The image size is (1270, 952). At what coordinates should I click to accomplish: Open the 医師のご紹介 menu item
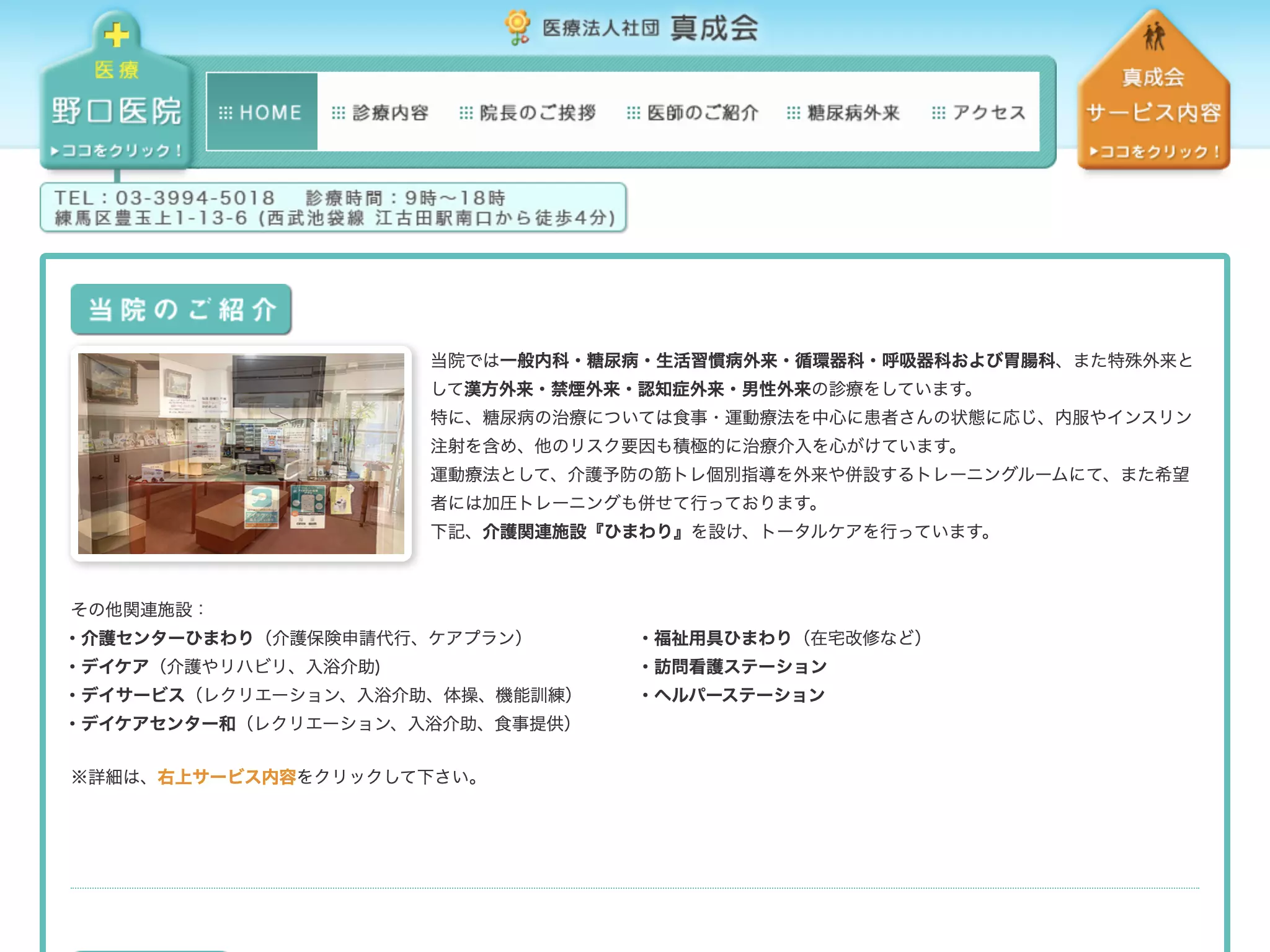[692, 113]
